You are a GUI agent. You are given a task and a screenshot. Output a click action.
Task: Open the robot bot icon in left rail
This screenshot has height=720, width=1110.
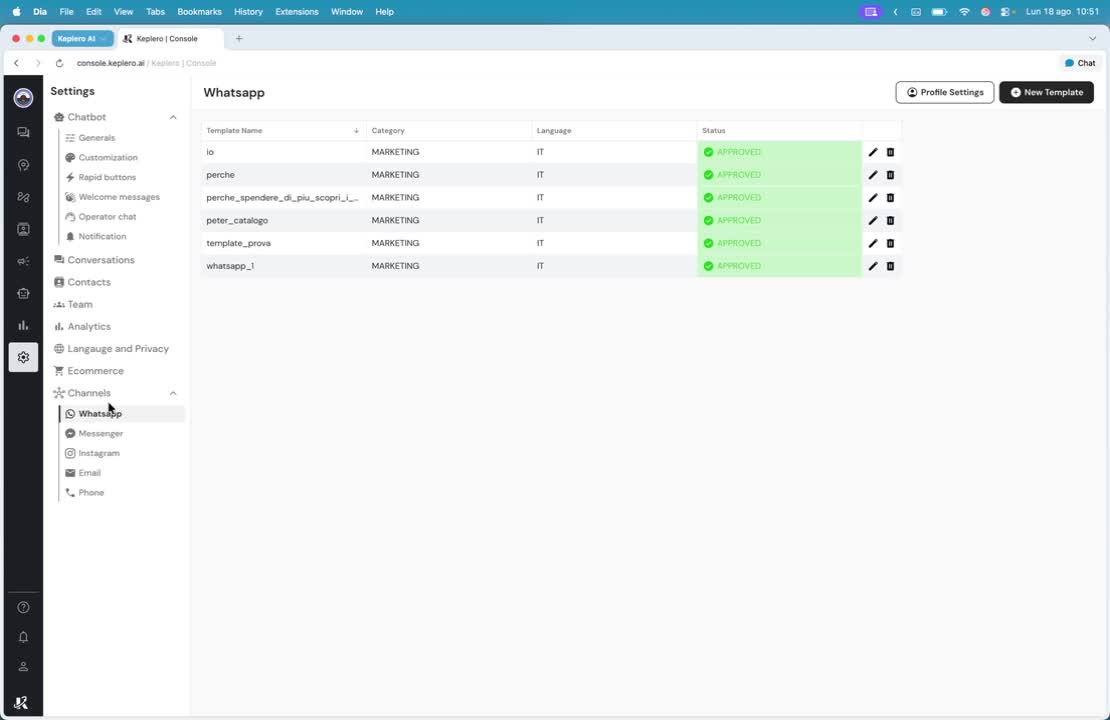[x=23, y=293]
